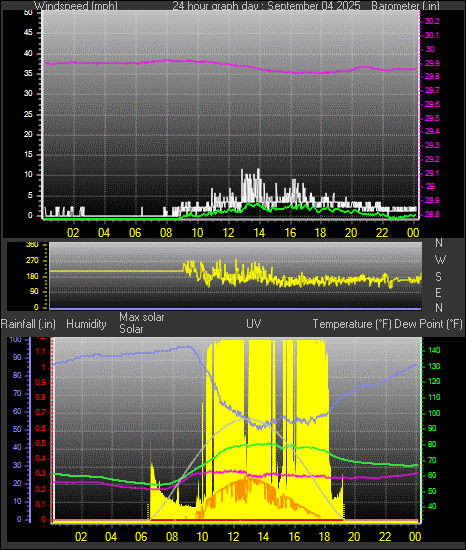Click the 12 hour mark on bottom graph
The width and height of the screenshot is (466, 550).
[x=233, y=537]
